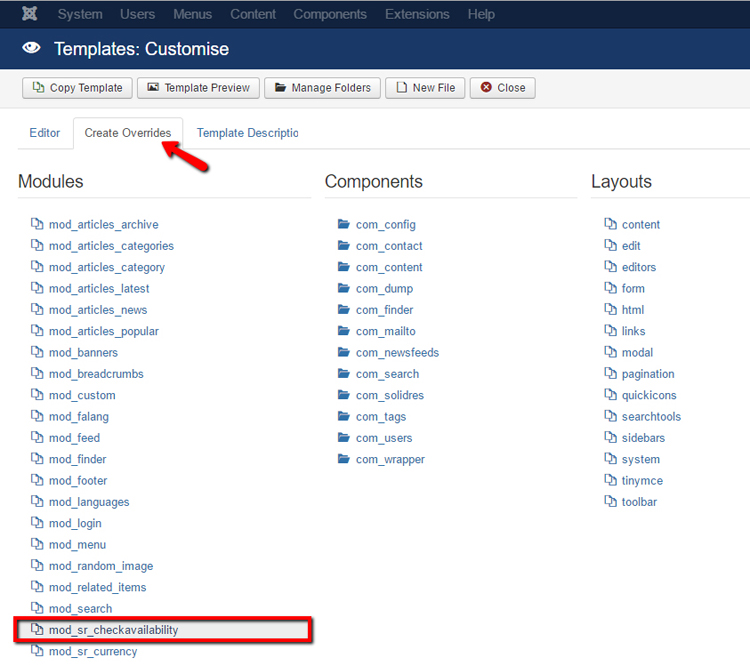750x665 pixels.
Task: Open the System menu
Action: click(x=80, y=14)
